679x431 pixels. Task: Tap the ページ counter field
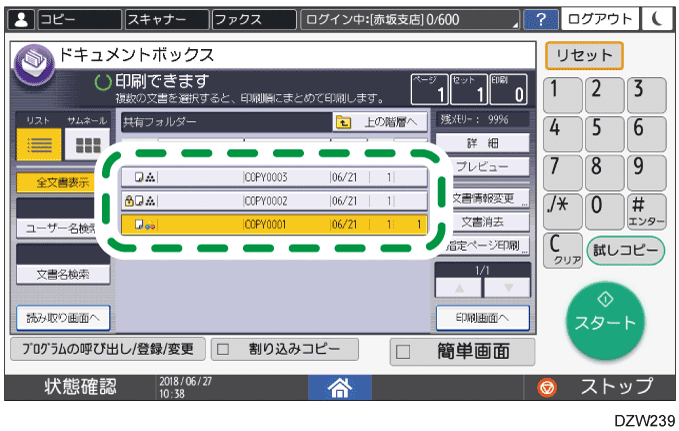[x=430, y=90]
